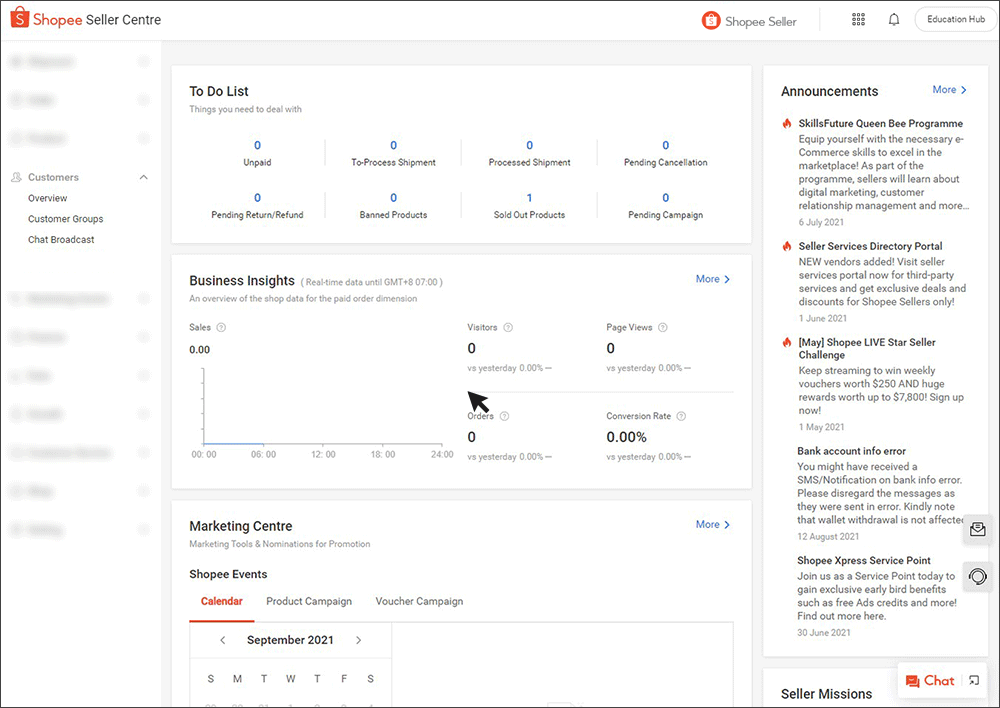Click the Sold Out Products count
This screenshot has width=1000, height=708.
click(x=529, y=198)
